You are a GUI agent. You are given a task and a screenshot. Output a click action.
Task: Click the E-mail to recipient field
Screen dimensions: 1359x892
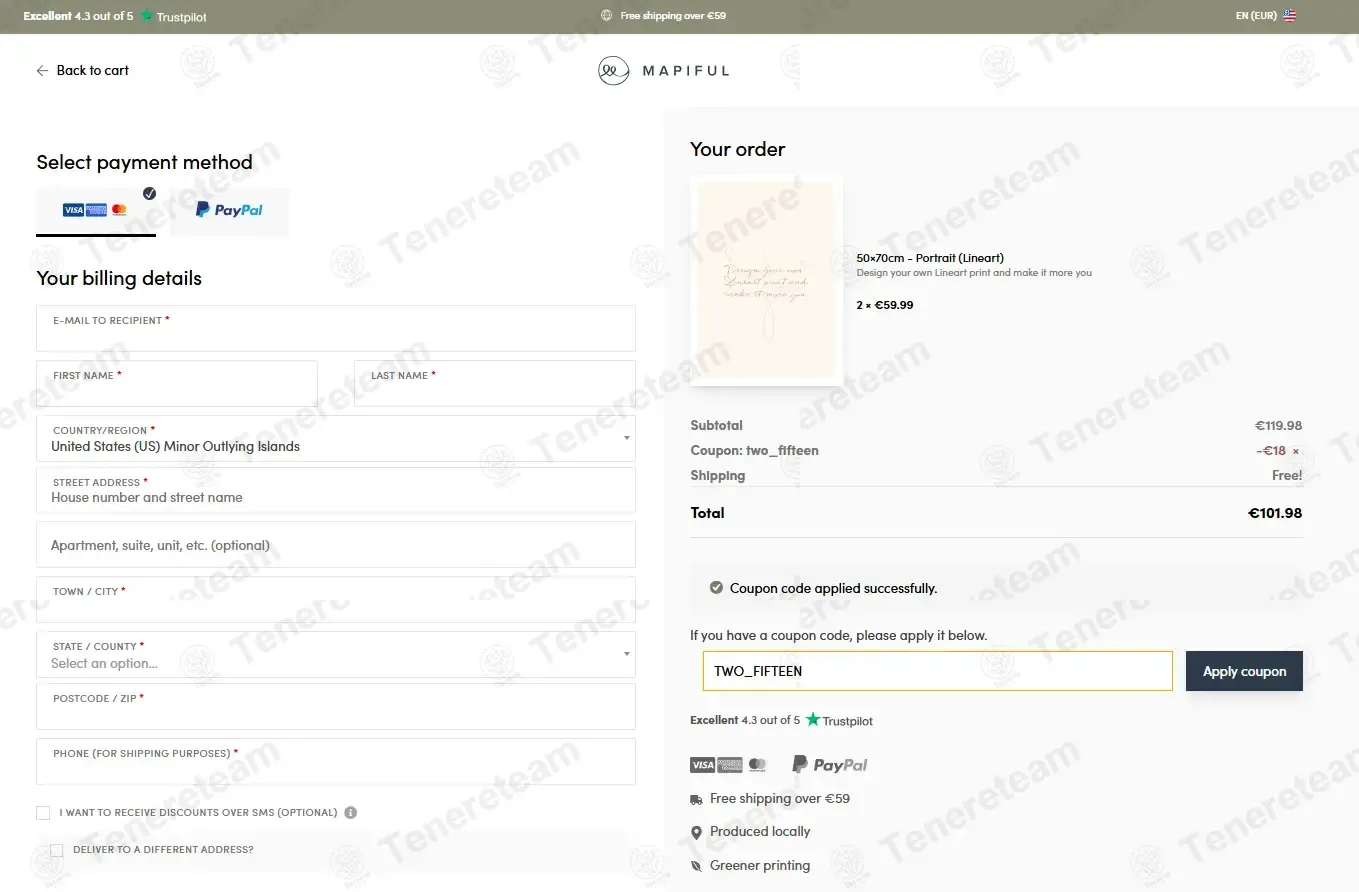336,329
